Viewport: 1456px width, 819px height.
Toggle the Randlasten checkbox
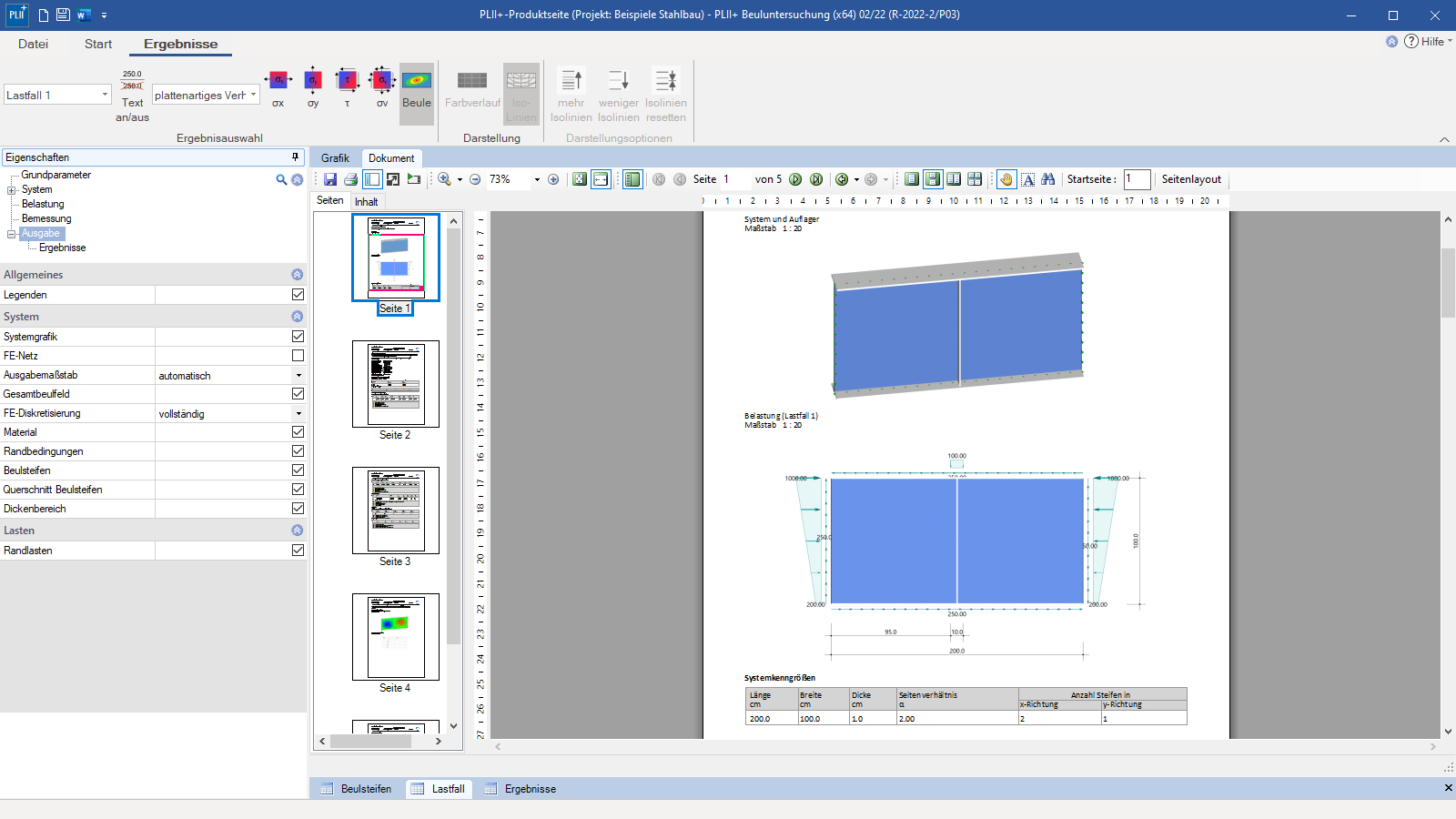point(298,551)
